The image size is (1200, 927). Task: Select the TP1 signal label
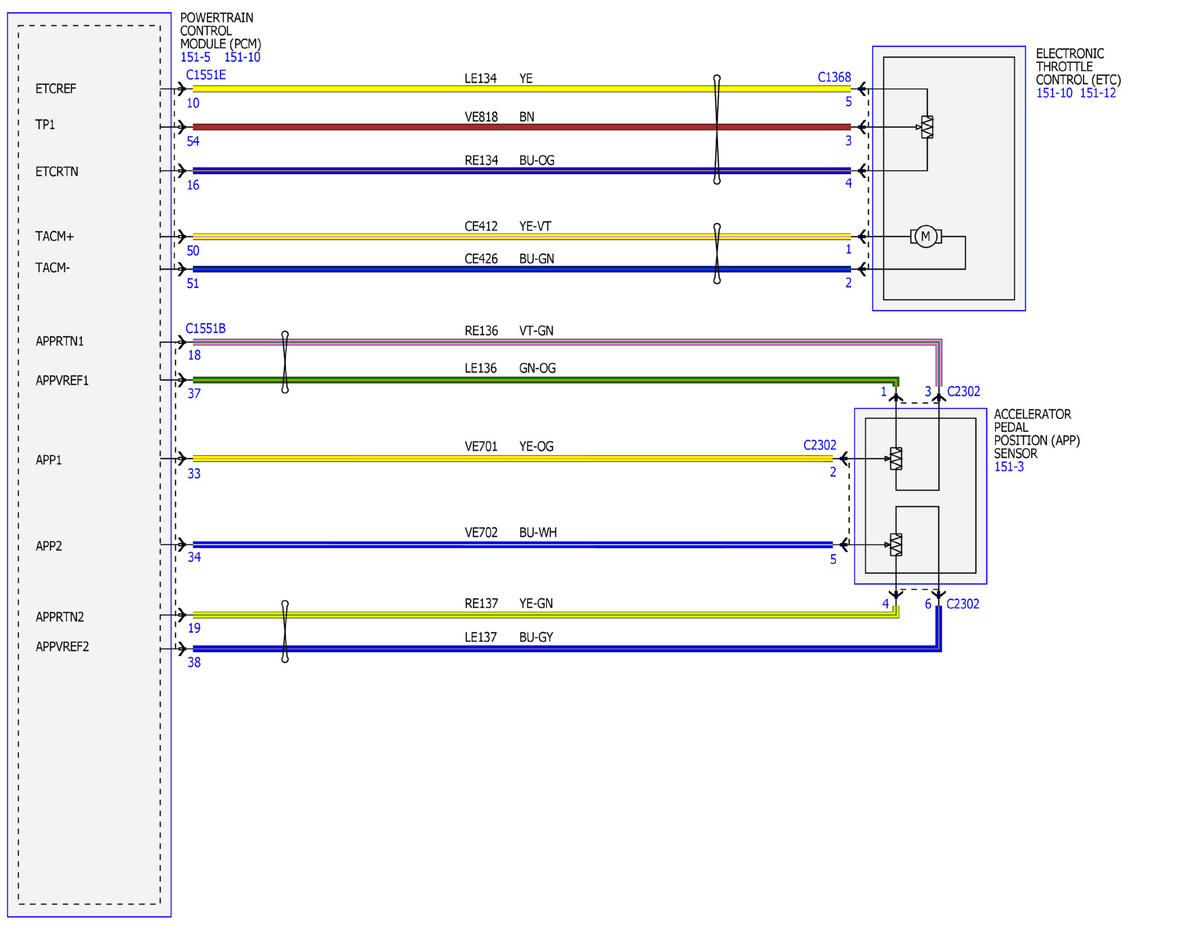click(x=45, y=127)
